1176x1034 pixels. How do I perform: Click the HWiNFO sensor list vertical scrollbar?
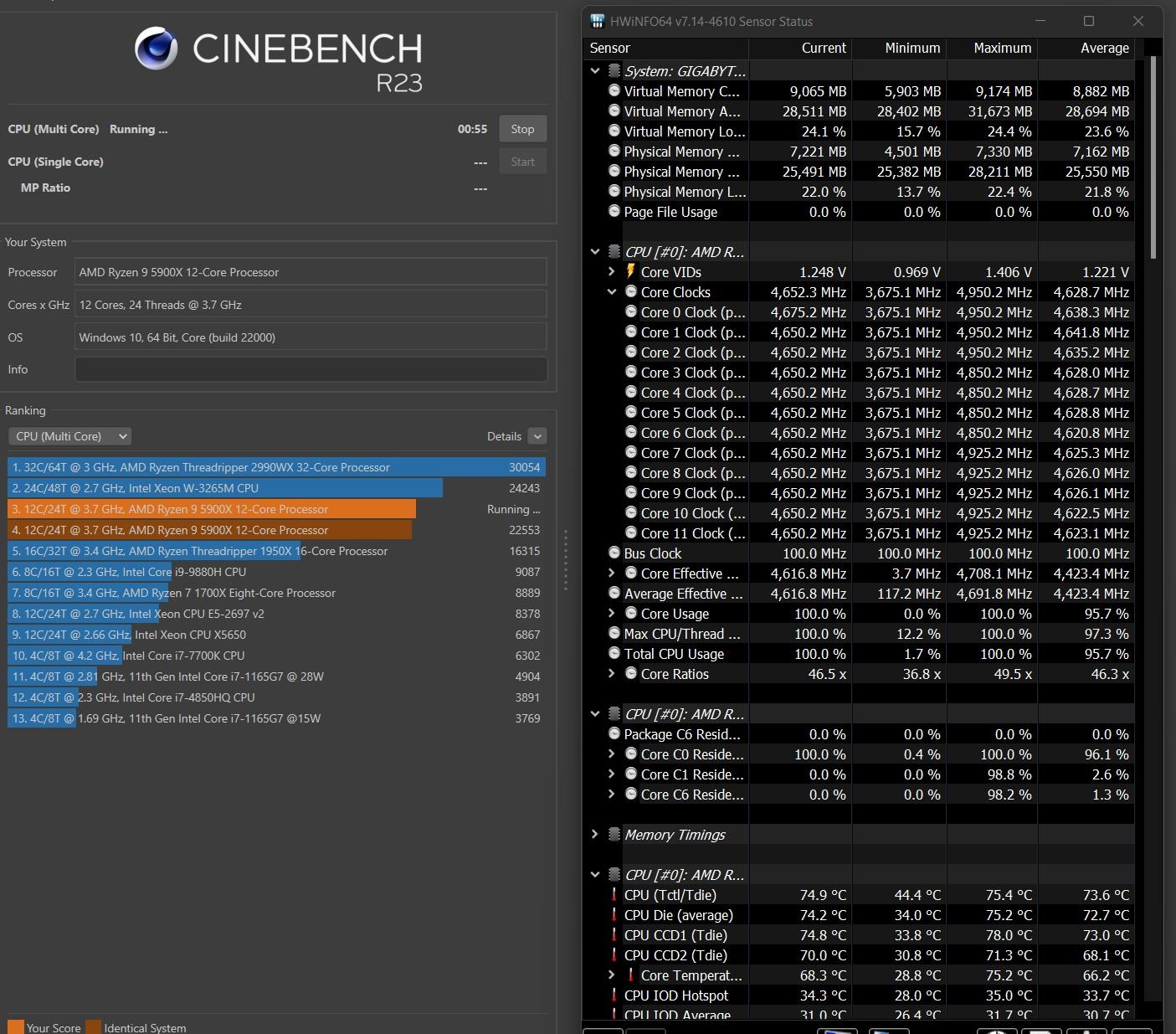(1153, 157)
